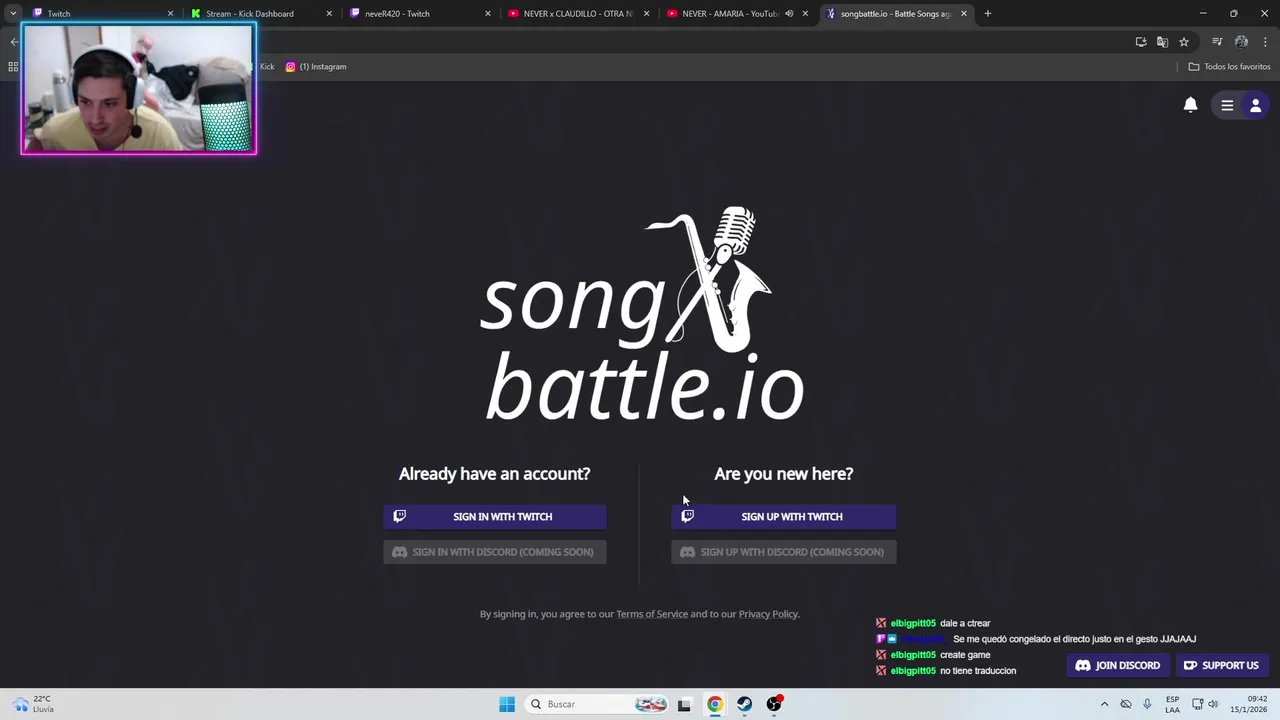Screen dimensions: 1280x720
Task: Open the tab search dropdown arrow
Action: coord(13,14)
